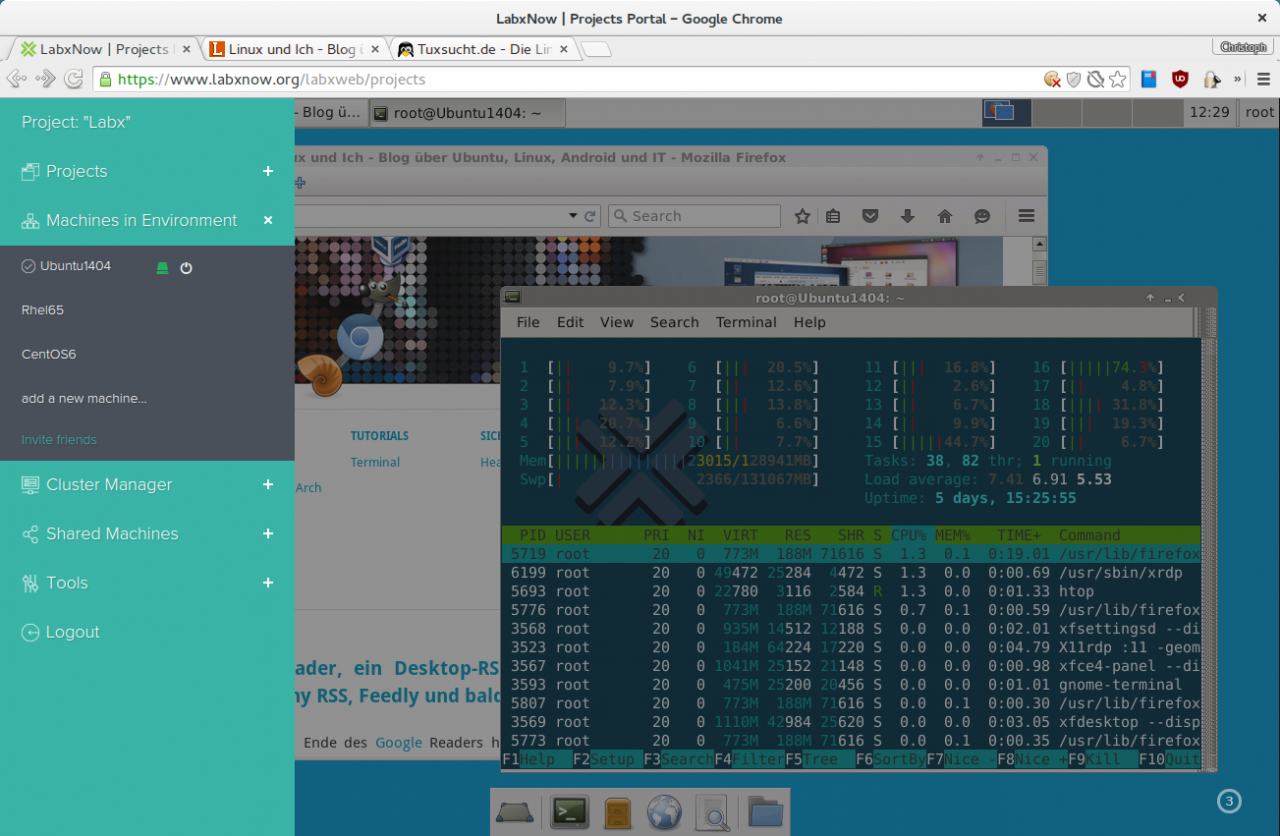Click the Shared Machines share icon

[x=30, y=534]
